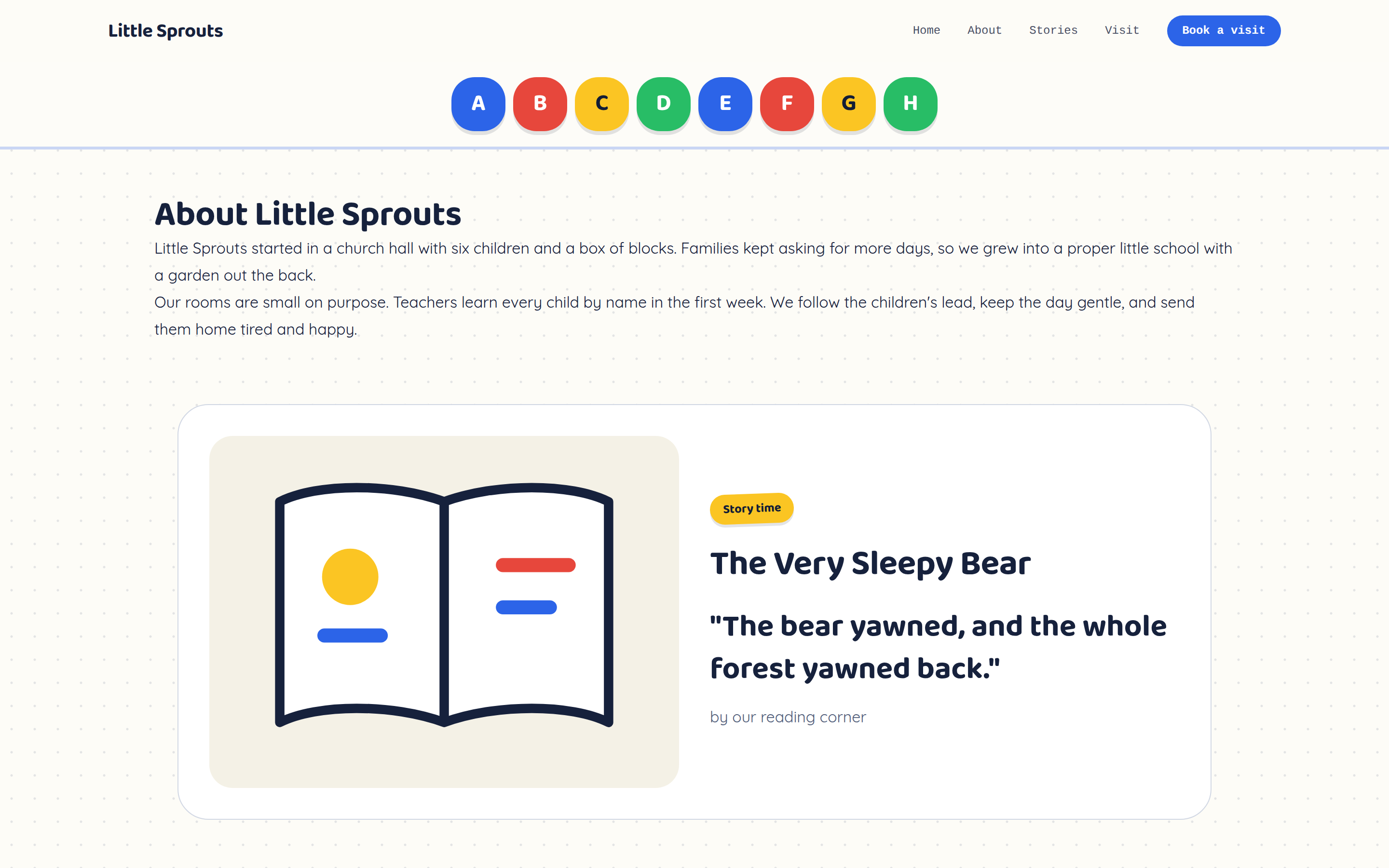Go to the About nav item
The height and width of the screenshot is (868, 1389).
(984, 30)
